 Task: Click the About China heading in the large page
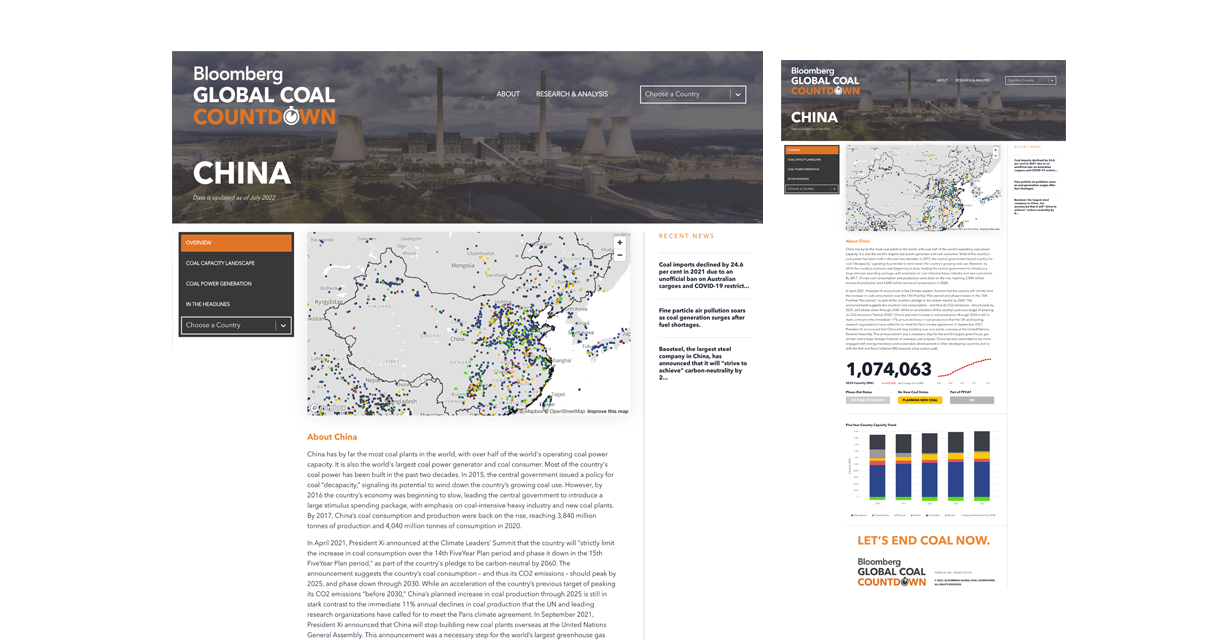tap(332, 437)
